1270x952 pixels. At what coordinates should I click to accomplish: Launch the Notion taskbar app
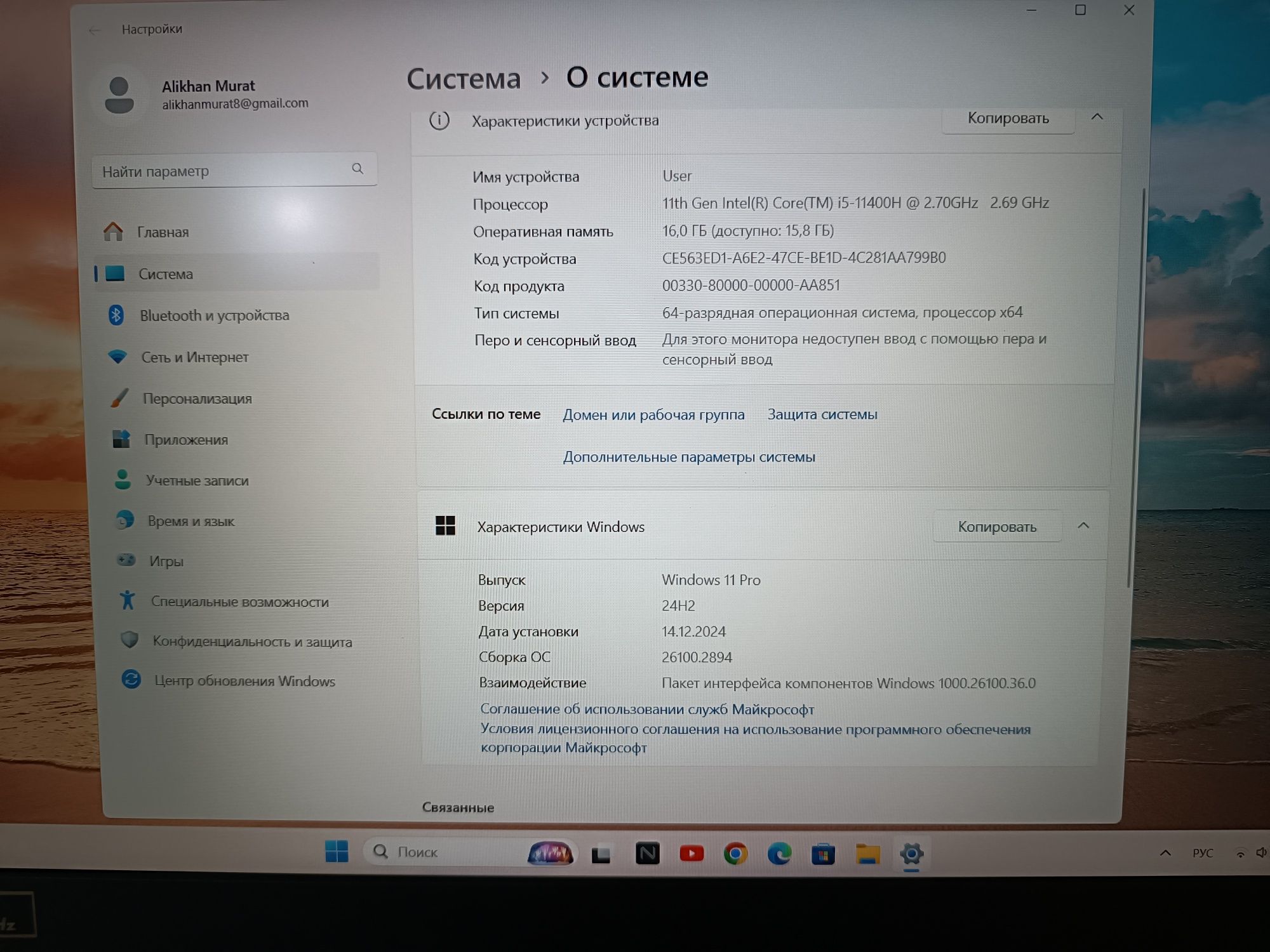(647, 854)
